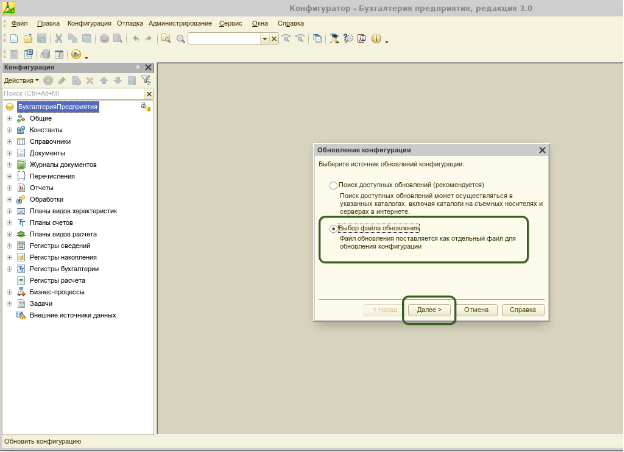Image resolution: width=624 pixels, height=452 pixels.
Task: Click the Syntax assistant graduate icon
Action: pyautogui.click(x=334, y=39)
